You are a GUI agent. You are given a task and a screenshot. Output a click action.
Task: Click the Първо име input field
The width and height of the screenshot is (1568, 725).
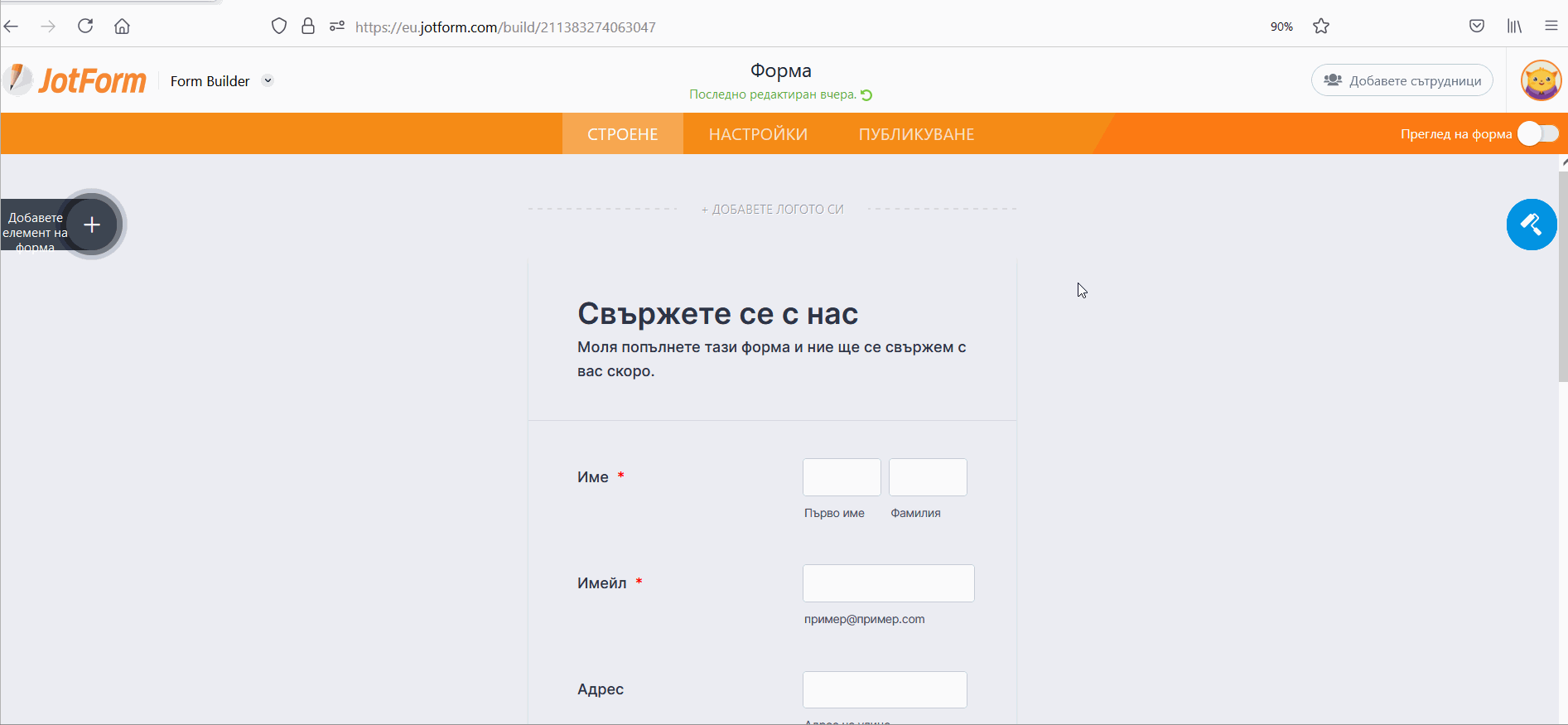pos(842,477)
